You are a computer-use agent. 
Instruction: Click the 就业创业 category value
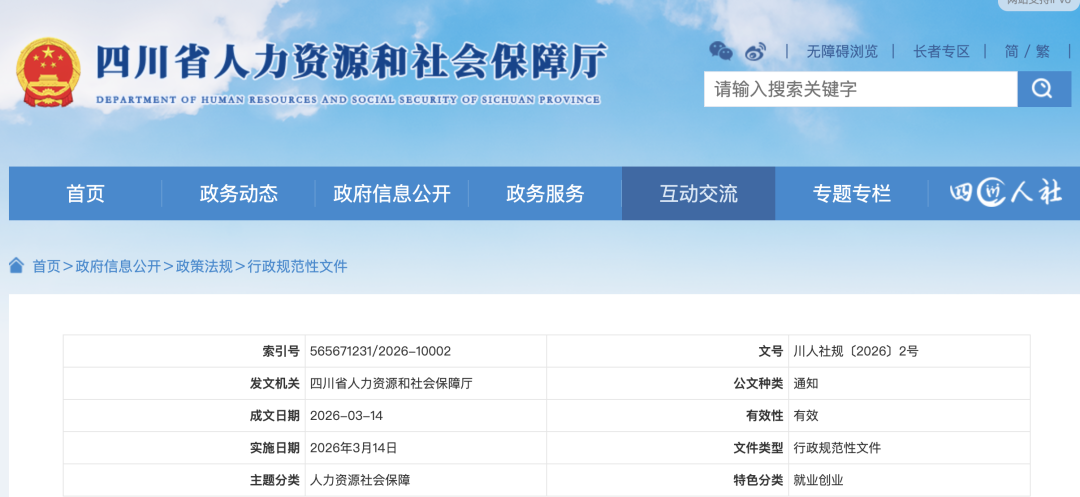pos(818,480)
